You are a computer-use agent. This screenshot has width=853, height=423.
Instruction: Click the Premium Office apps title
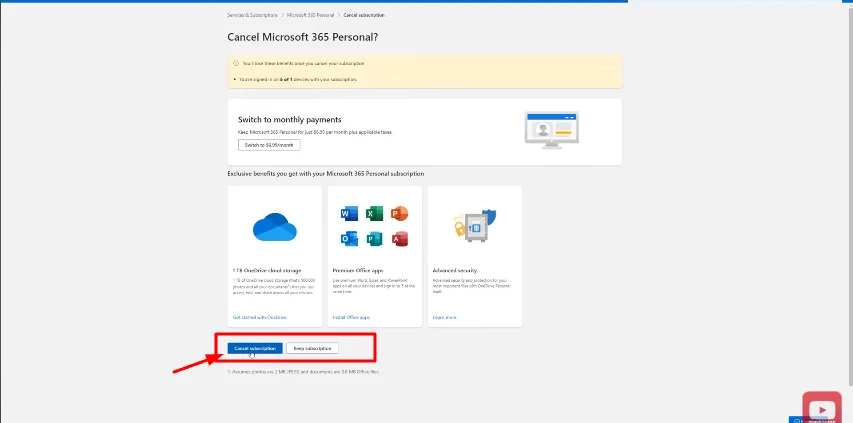(357, 270)
